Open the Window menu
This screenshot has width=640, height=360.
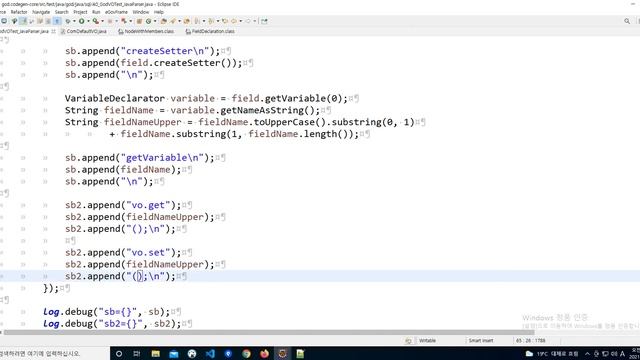tap(140, 12)
